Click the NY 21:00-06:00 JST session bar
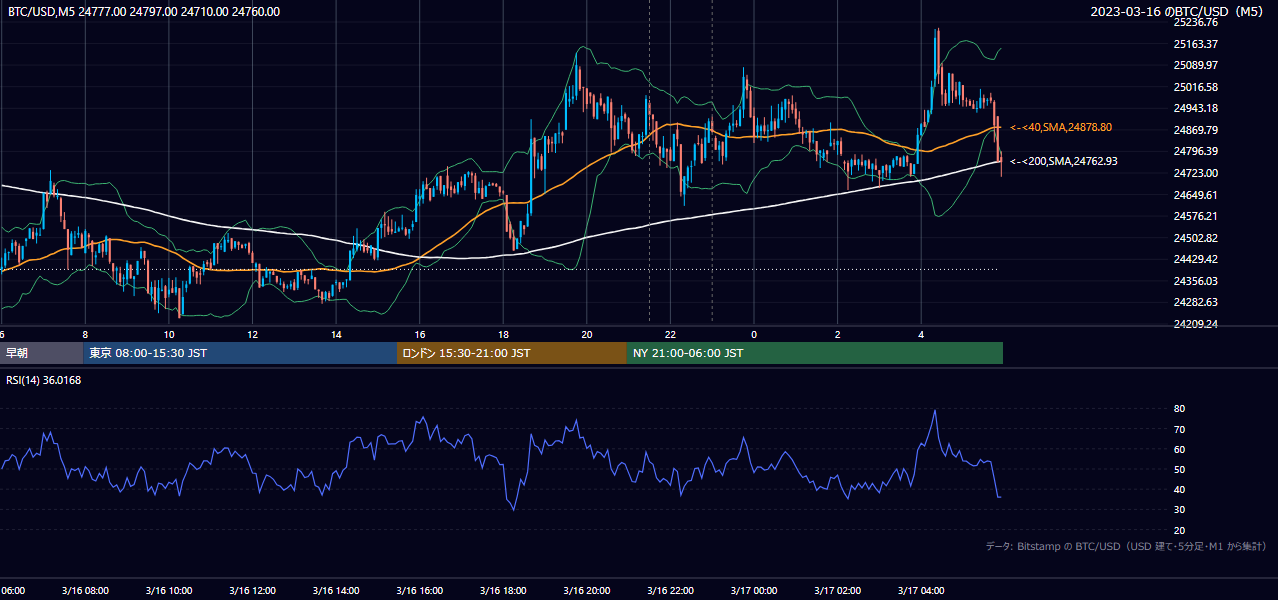The image size is (1278, 600). [x=815, y=353]
